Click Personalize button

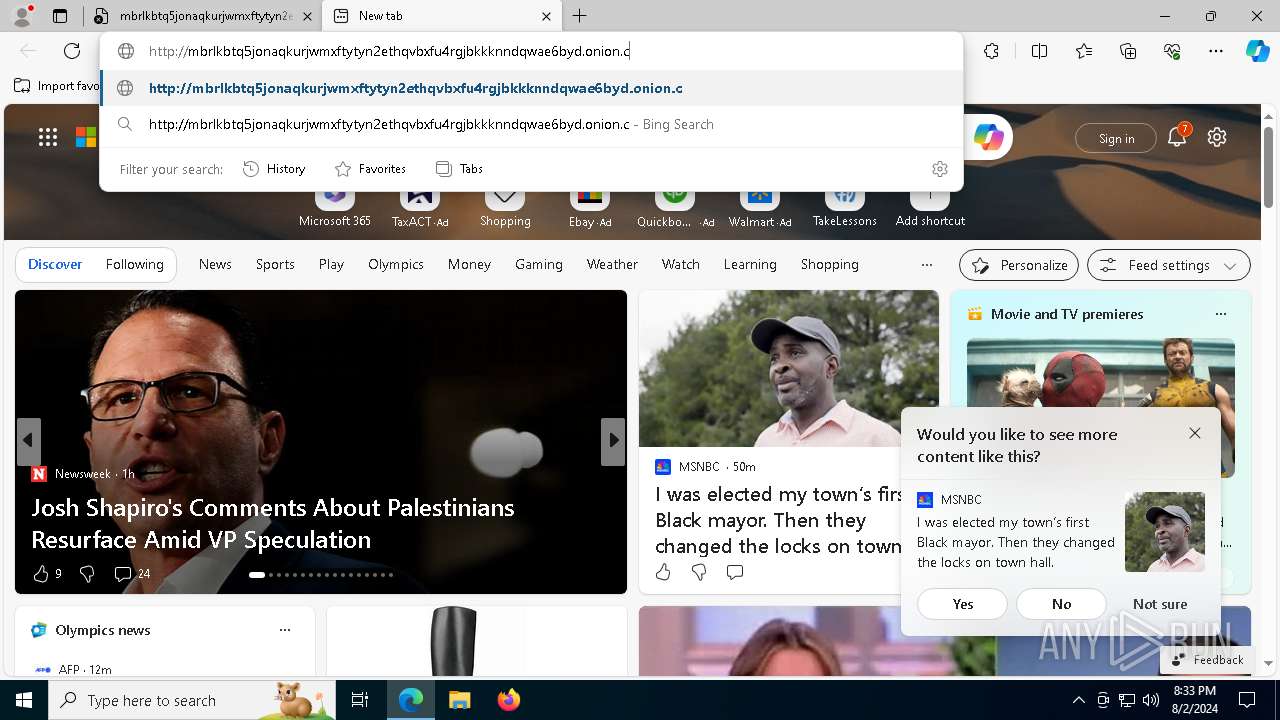[x=1019, y=265]
